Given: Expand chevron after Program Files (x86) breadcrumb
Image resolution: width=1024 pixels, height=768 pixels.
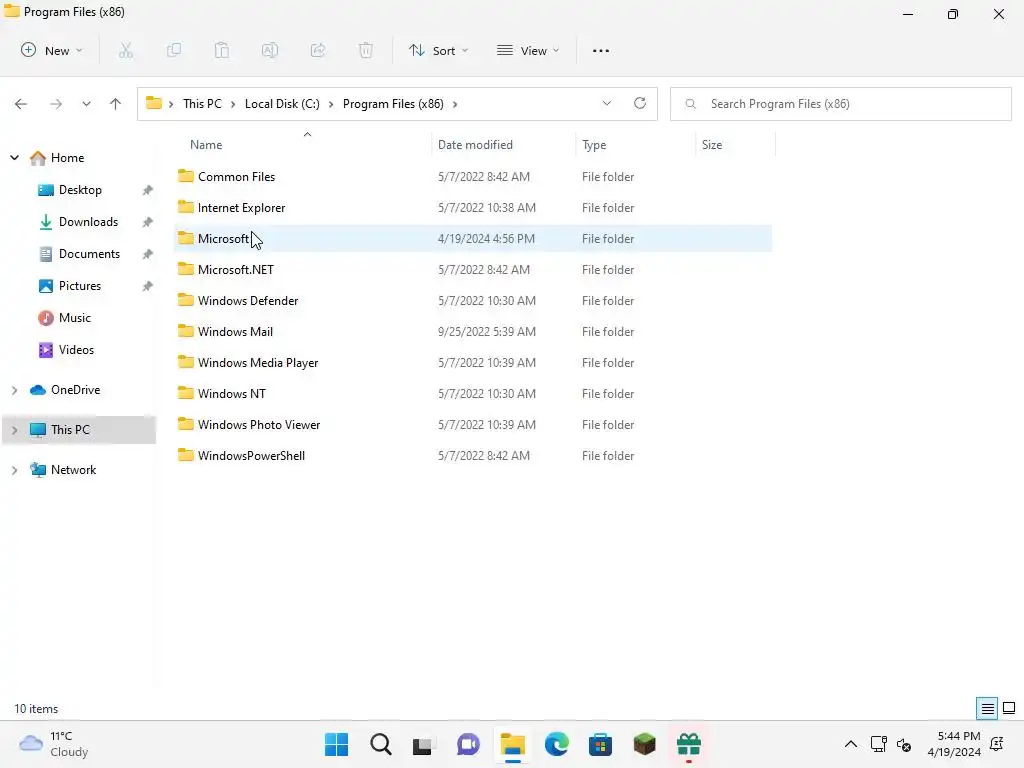Looking at the screenshot, I should (455, 104).
